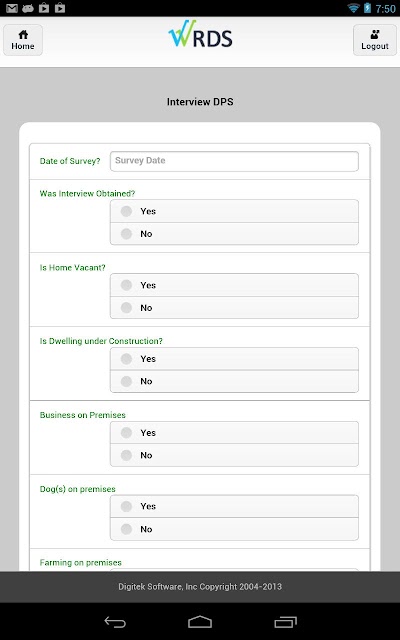Open the WRDS logo
The width and height of the screenshot is (400, 640).
coord(200,33)
